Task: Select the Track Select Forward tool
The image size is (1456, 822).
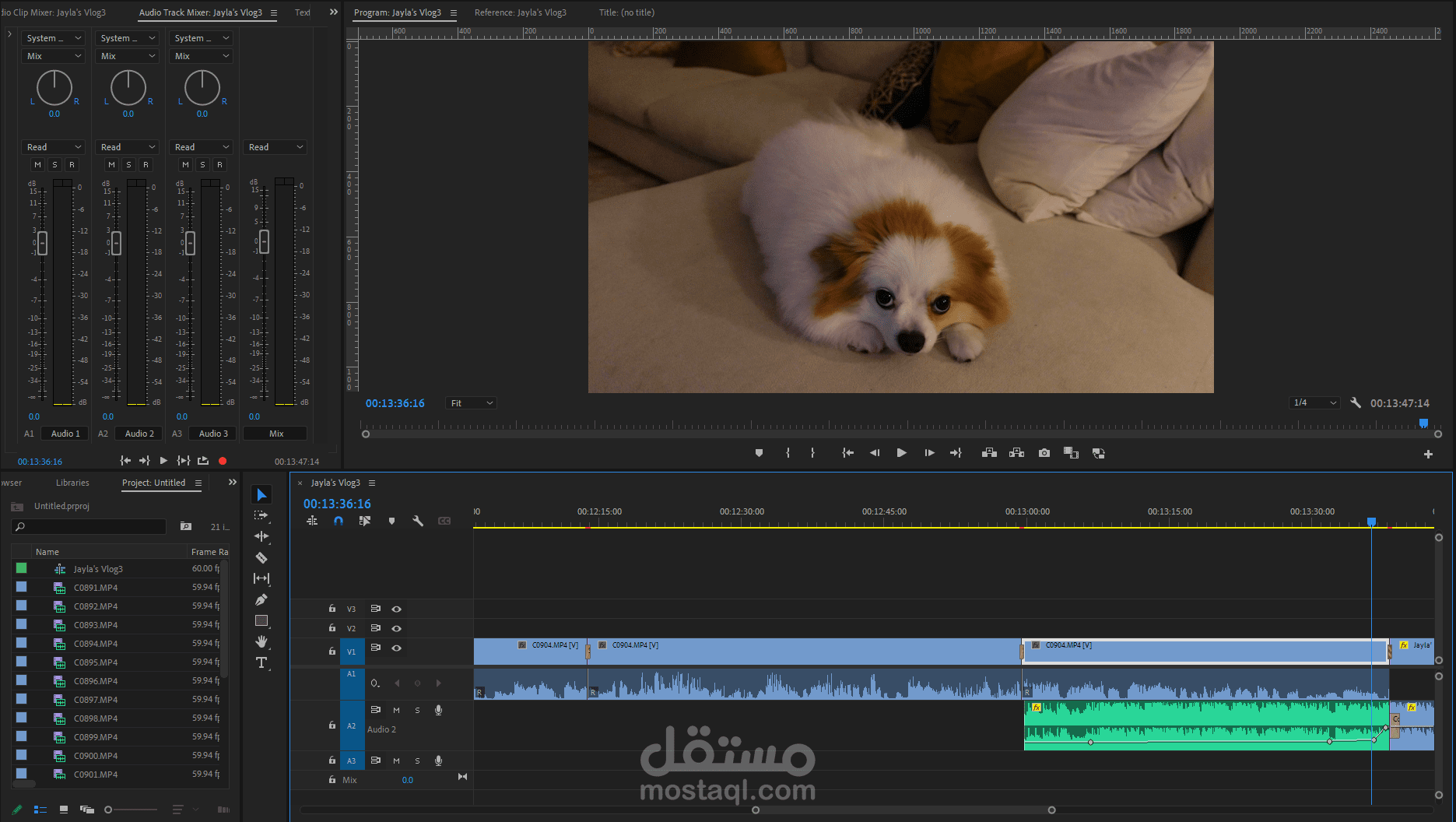Action: click(261, 515)
